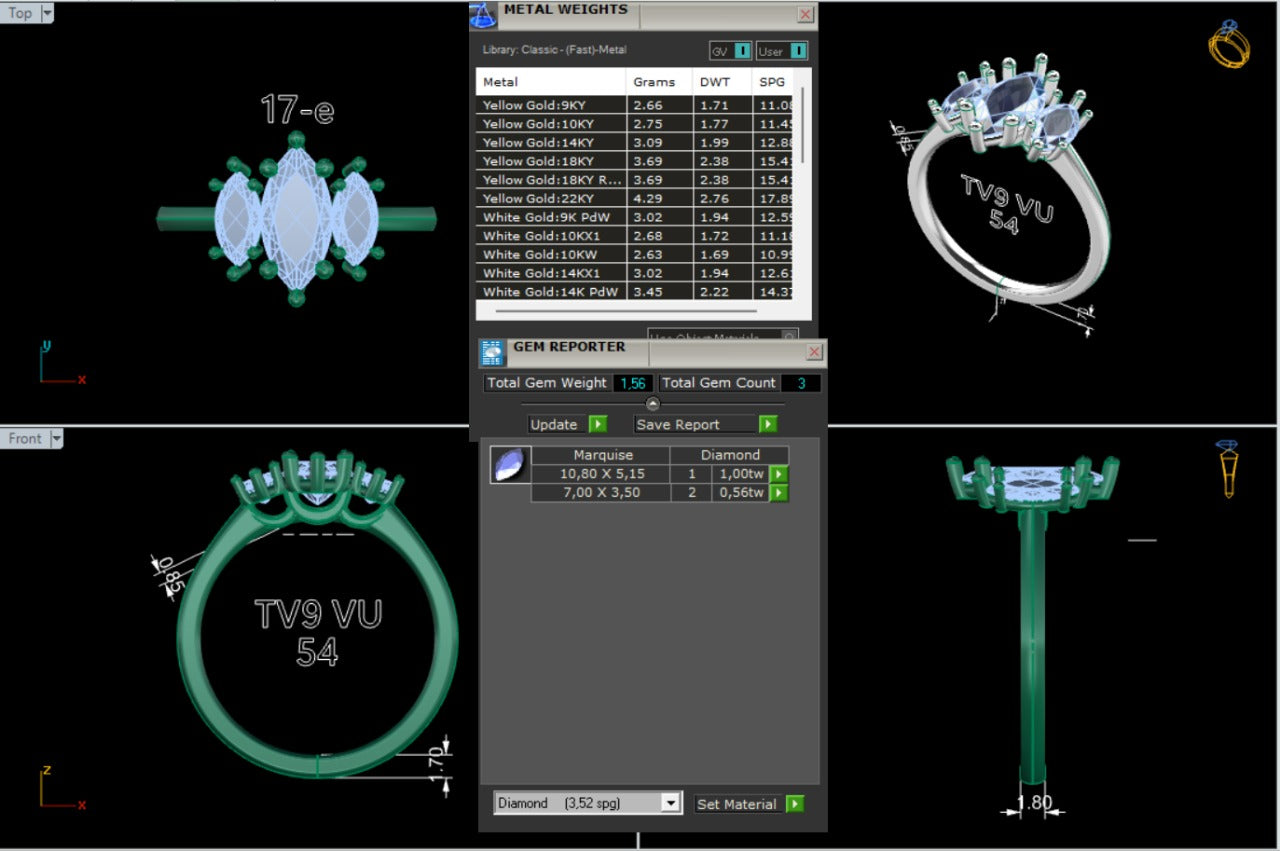Click the Marquise gem thumbnail icon
The image size is (1280, 851).
(510, 465)
